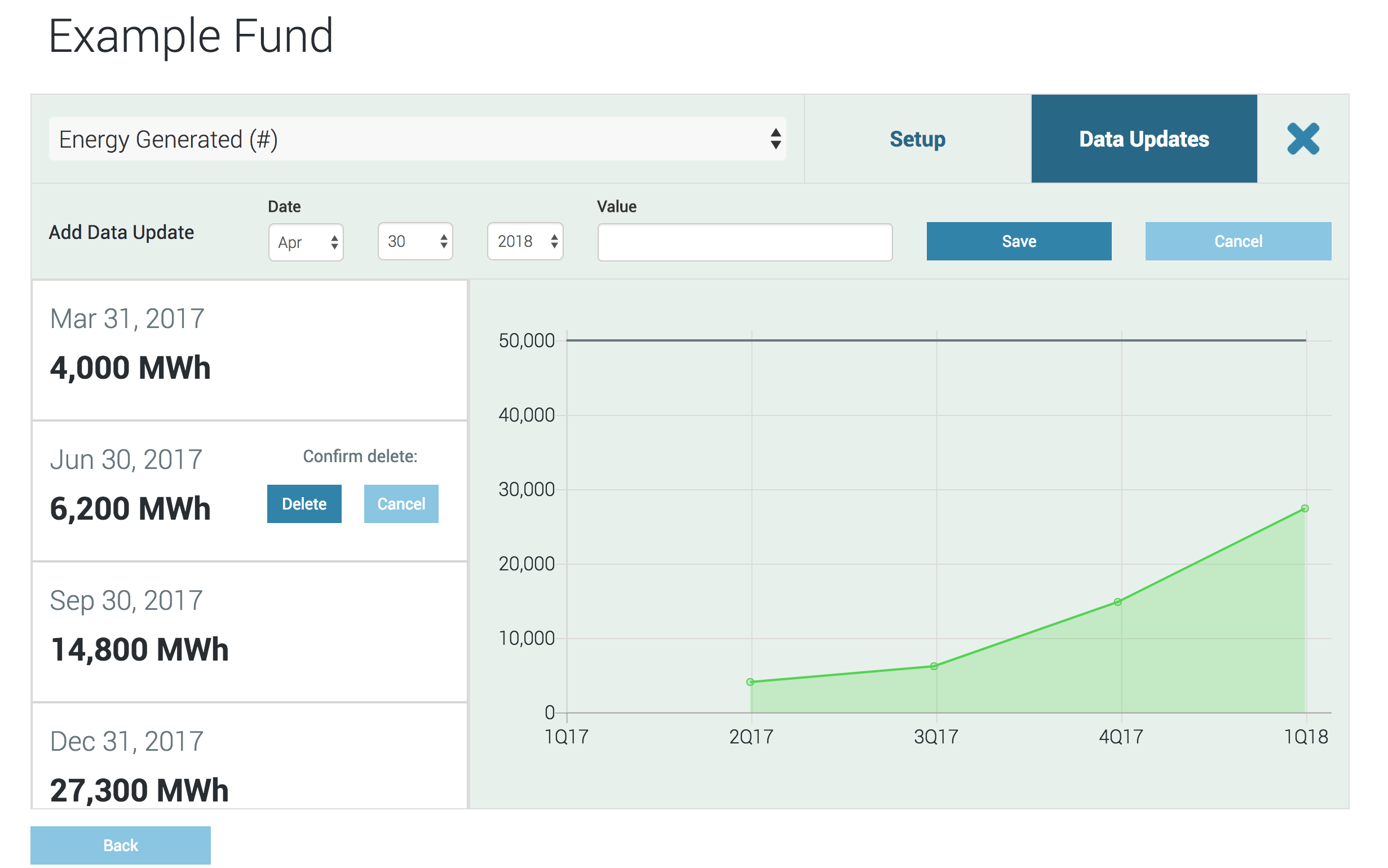Click the 3Q17 data point on chart
The height and width of the screenshot is (868, 1388).
[934, 666]
